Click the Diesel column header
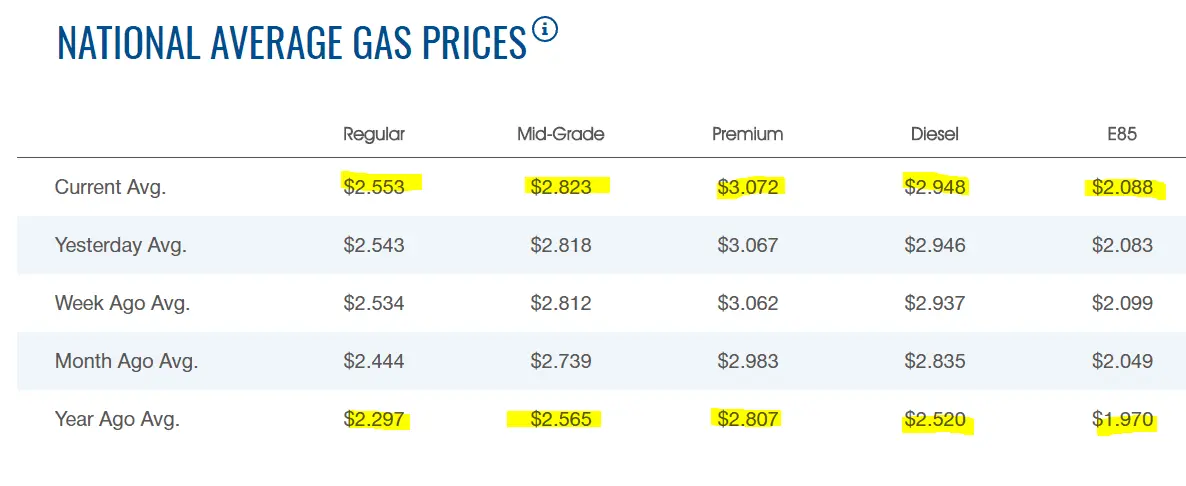The height and width of the screenshot is (486, 1186). click(x=935, y=134)
